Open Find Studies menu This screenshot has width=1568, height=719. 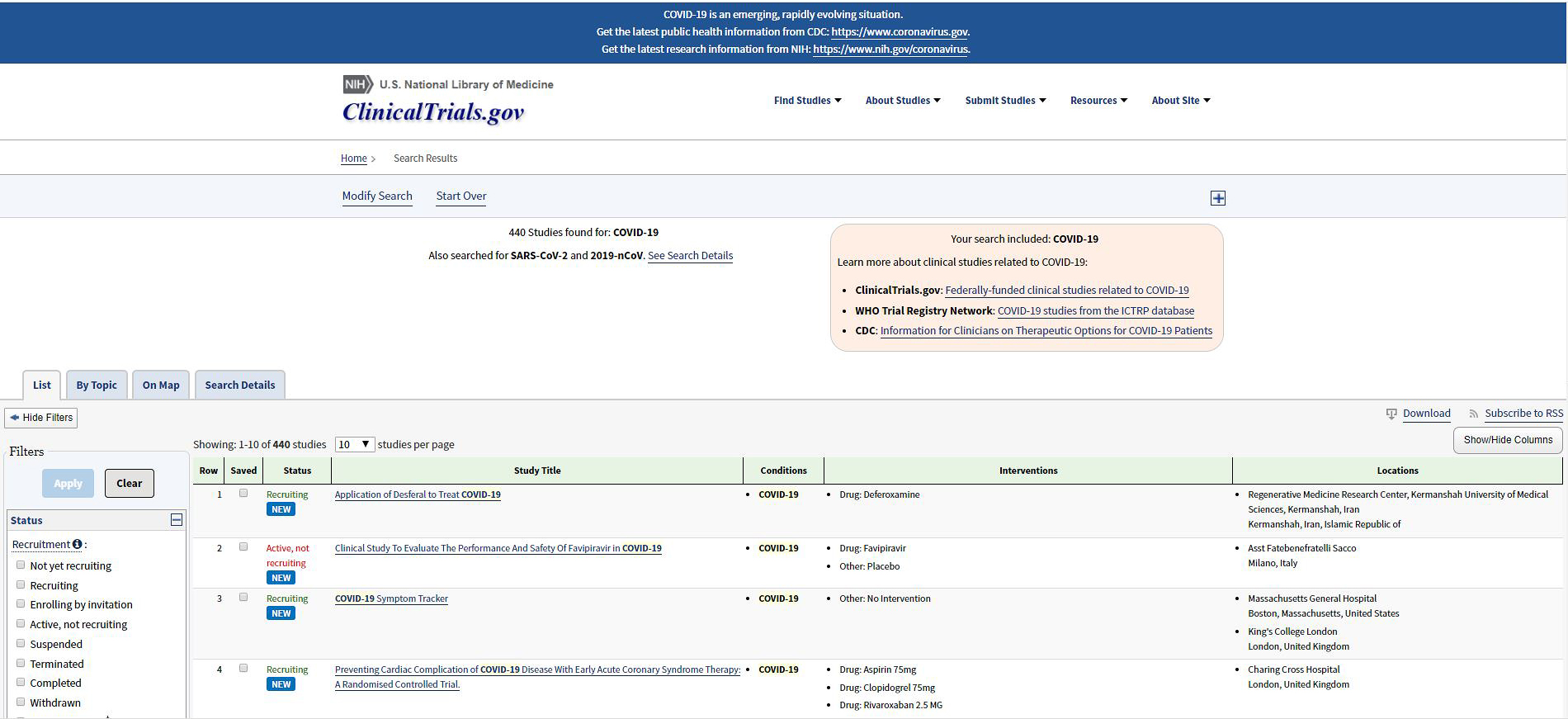807,101
